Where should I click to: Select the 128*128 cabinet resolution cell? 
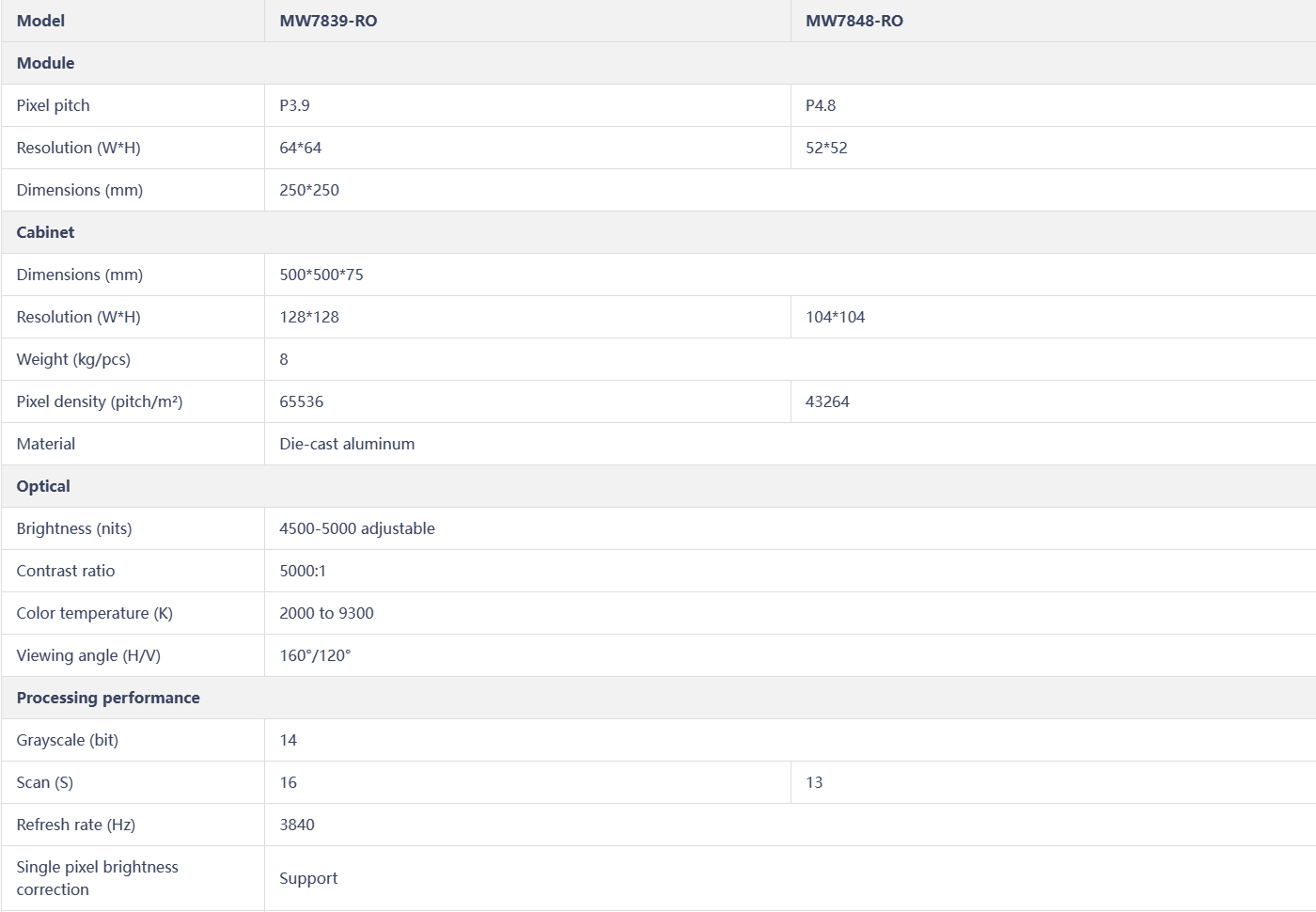click(x=309, y=317)
